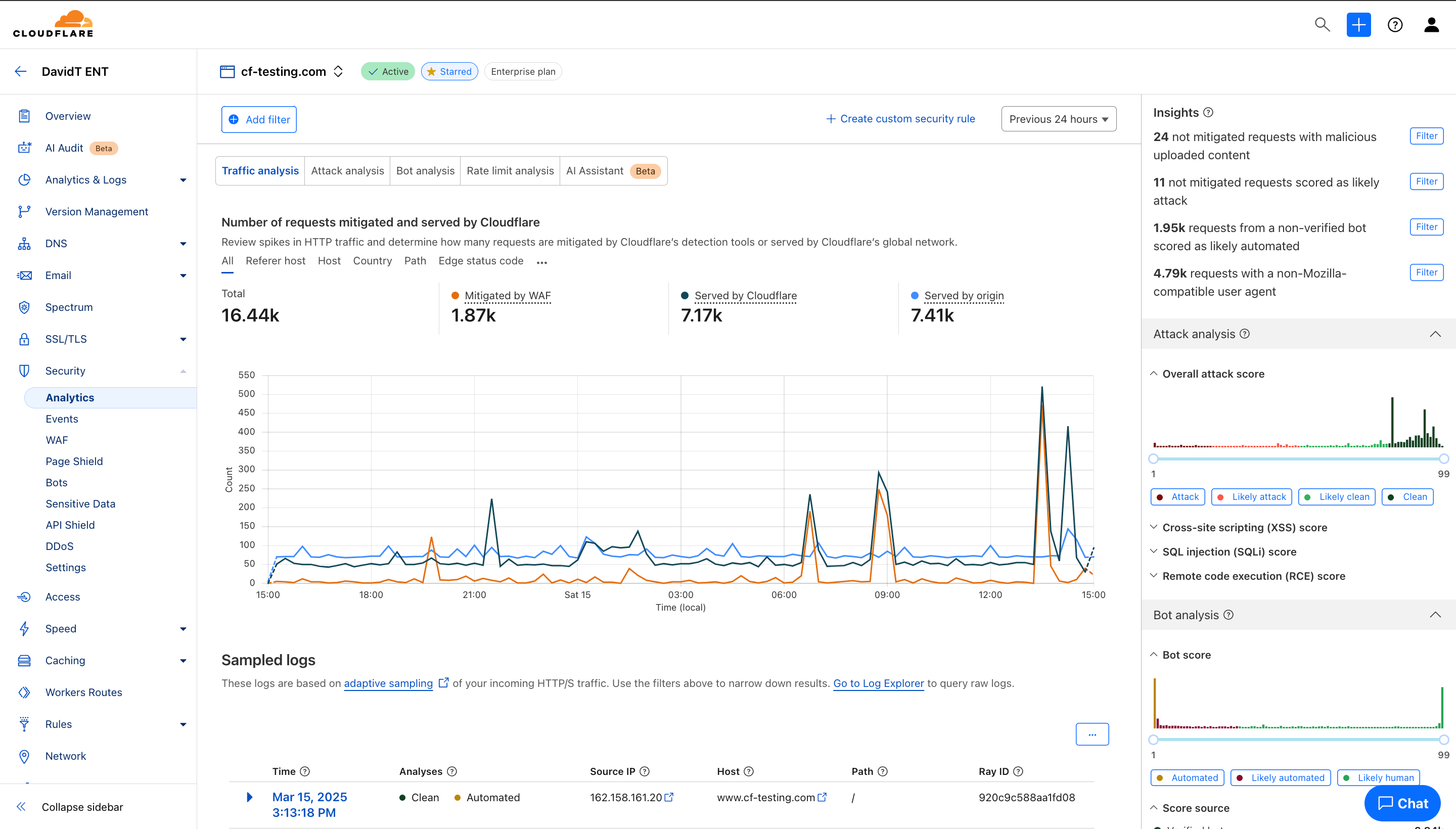Click the plus icon in the header
Image resolution: width=1456 pixels, height=829 pixels.
click(1358, 24)
